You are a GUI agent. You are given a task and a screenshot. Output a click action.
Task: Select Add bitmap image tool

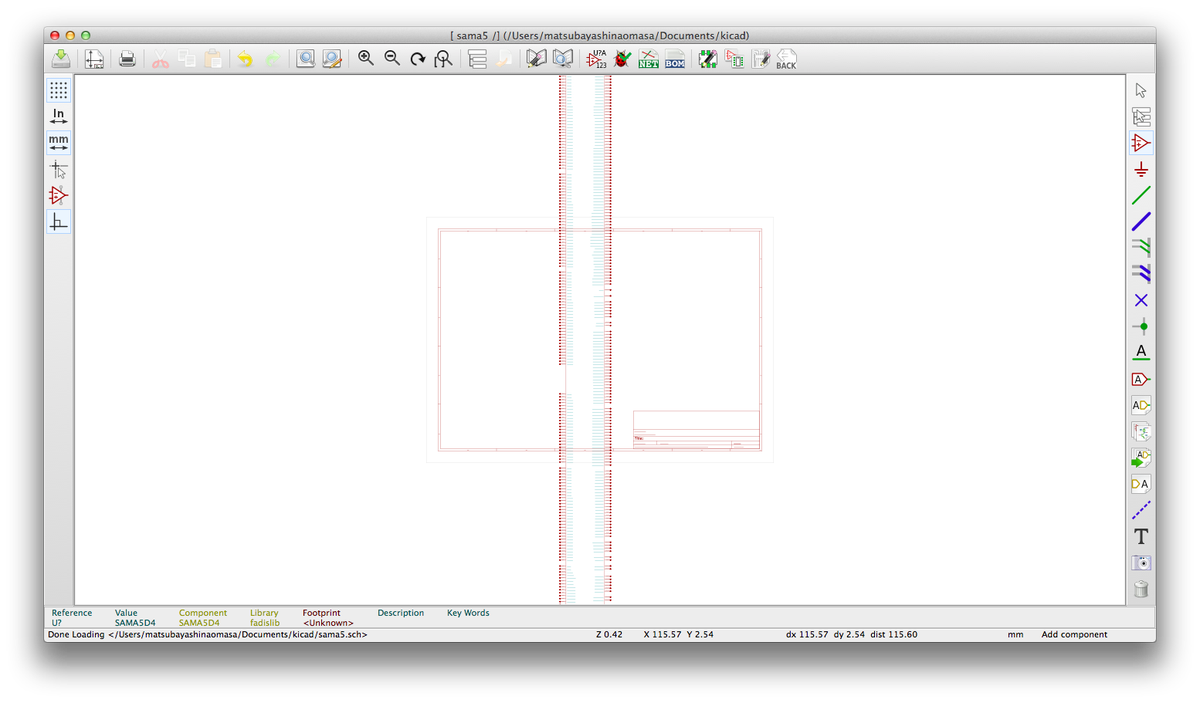[1141, 563]
